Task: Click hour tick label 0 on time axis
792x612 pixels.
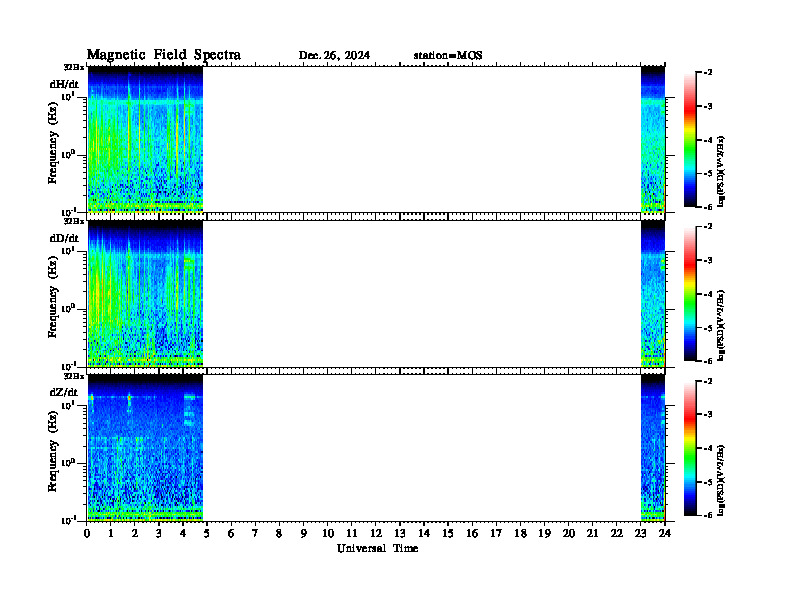Action: pyautogui.click(x=87, y=533)
